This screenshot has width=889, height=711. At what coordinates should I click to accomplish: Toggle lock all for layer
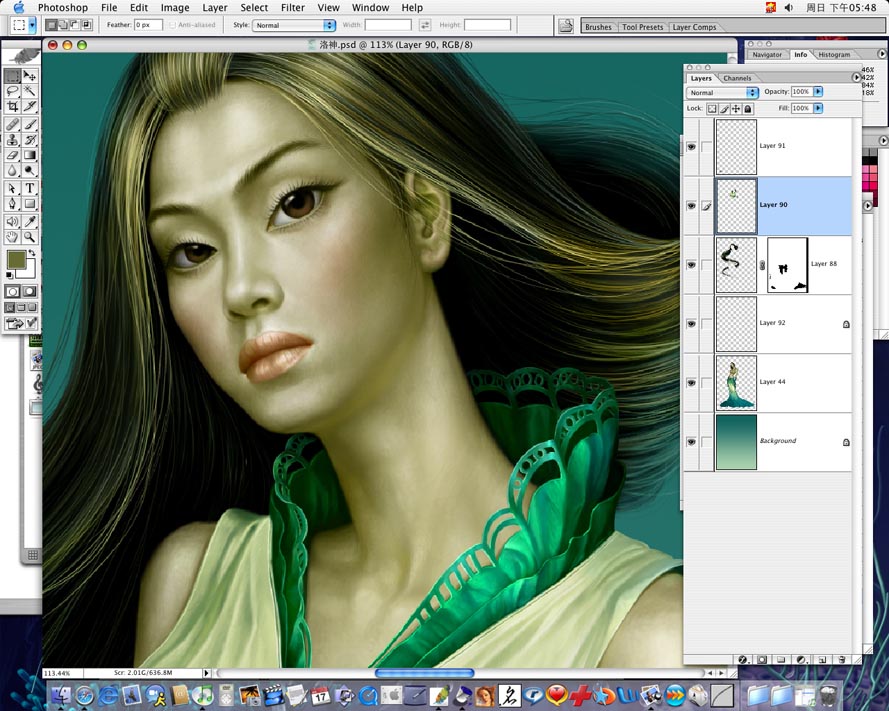click(x=748, y=108)
